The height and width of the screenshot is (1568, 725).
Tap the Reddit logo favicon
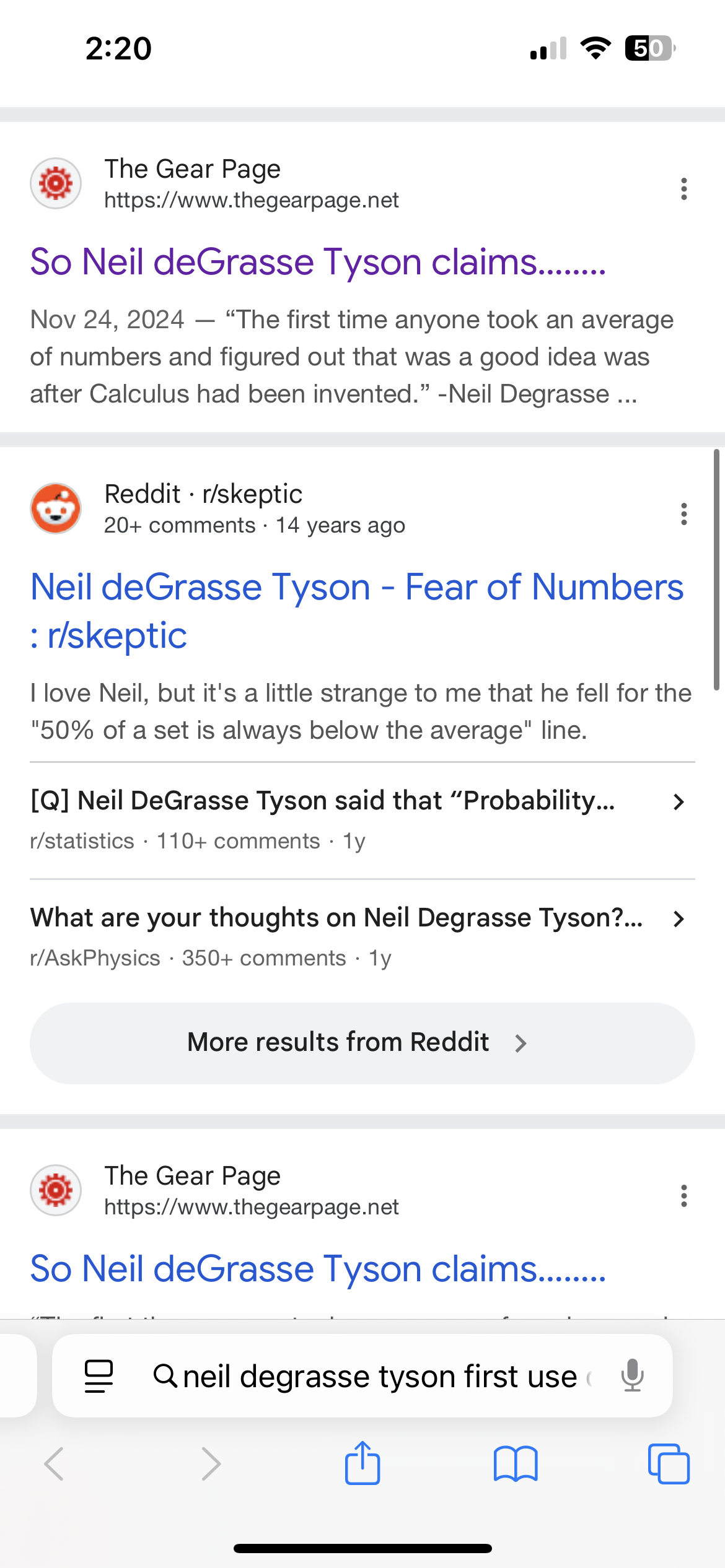pos(56,508)
